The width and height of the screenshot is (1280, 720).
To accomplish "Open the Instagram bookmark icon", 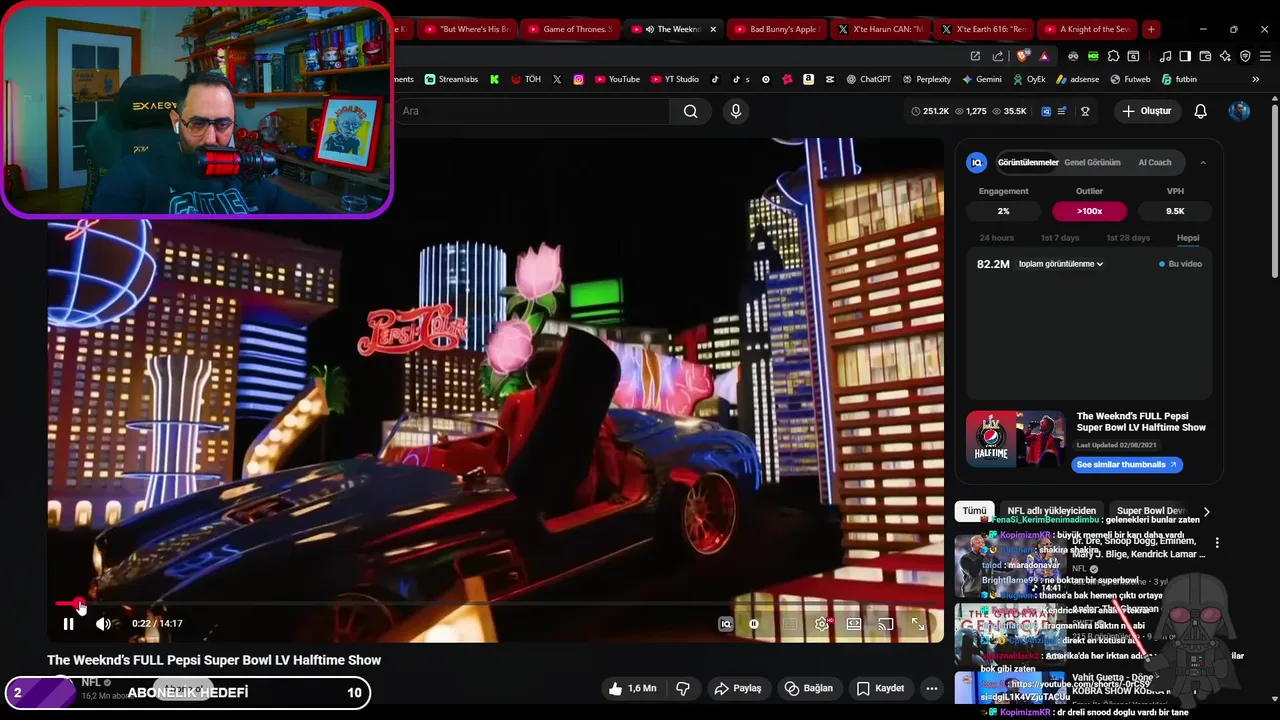I will (578, 79).
